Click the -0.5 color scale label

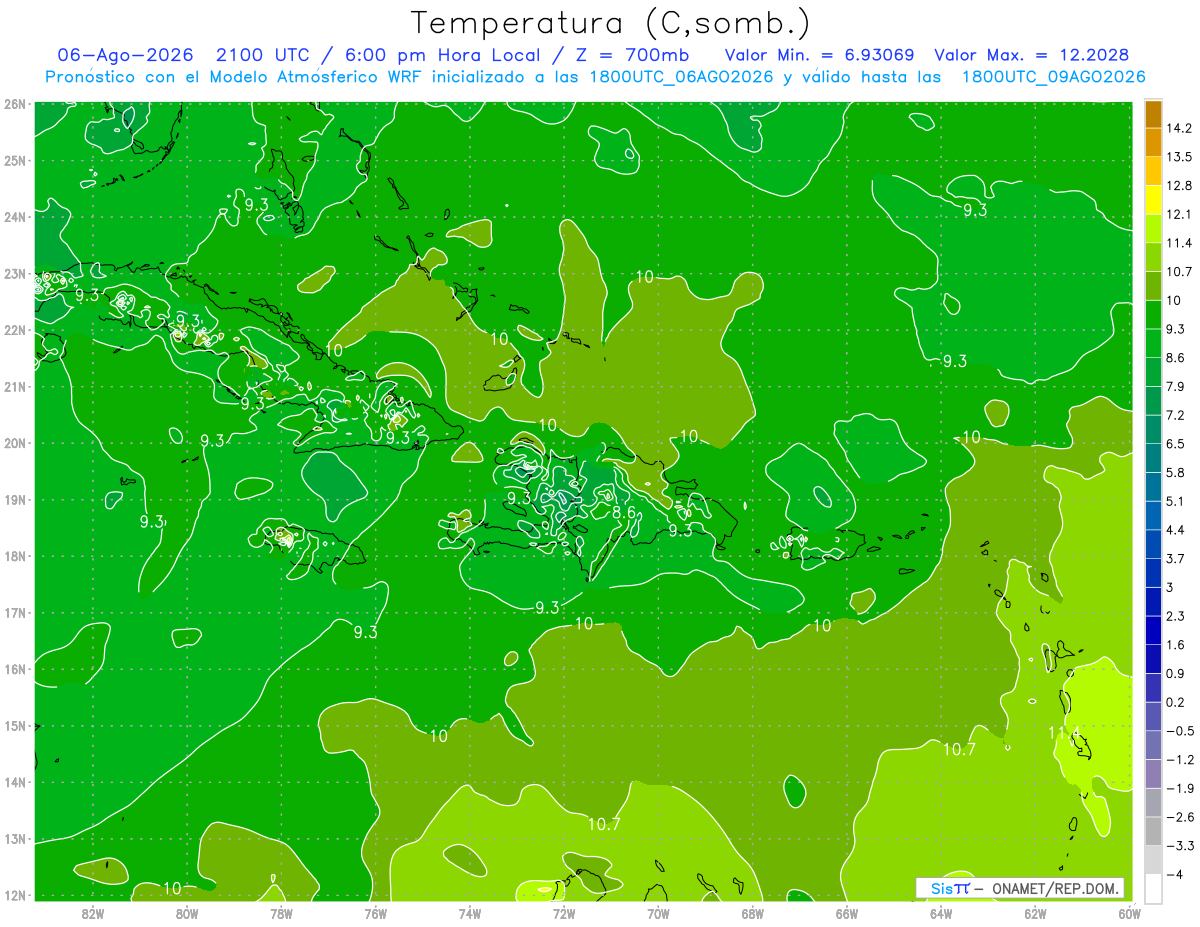(1179, 730)
